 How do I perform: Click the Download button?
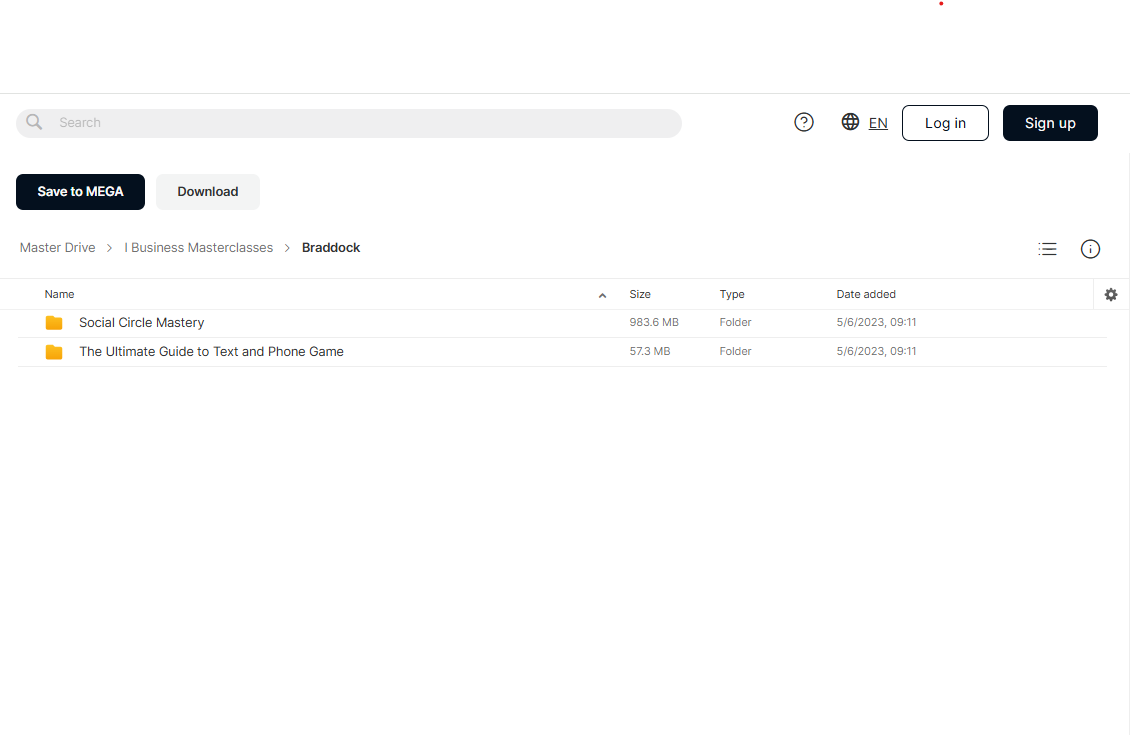(x=208, y=192)
